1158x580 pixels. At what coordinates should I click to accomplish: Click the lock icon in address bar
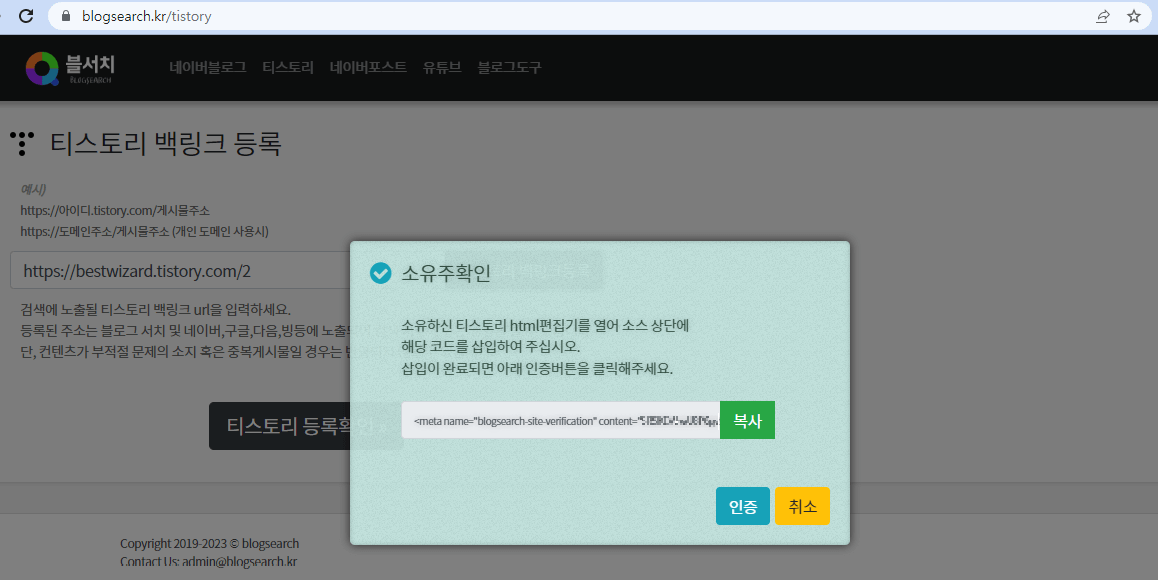(66, 16)
